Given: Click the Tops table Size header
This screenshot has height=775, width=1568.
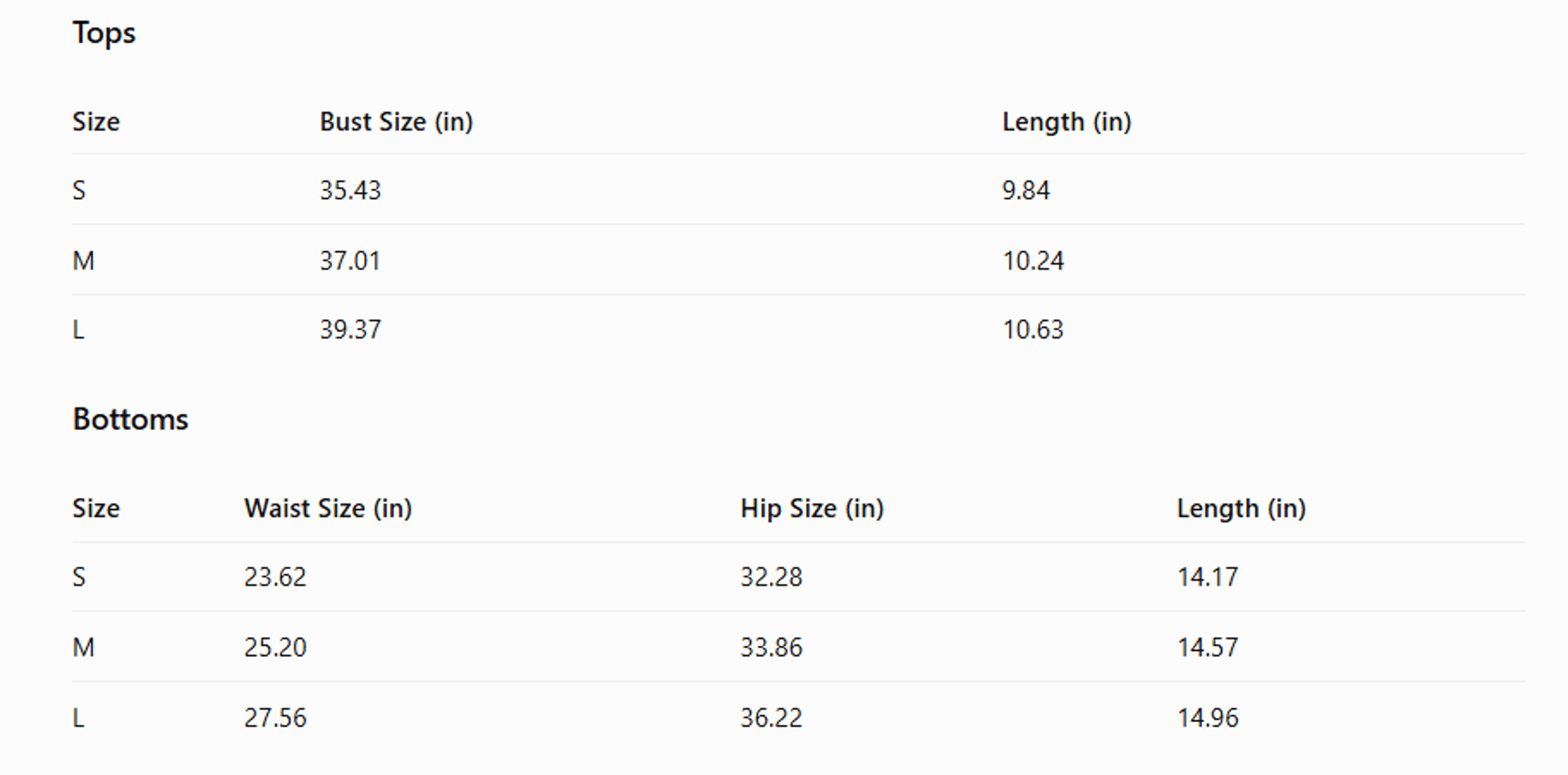Looking at the screenshot, I should point(96,122).
